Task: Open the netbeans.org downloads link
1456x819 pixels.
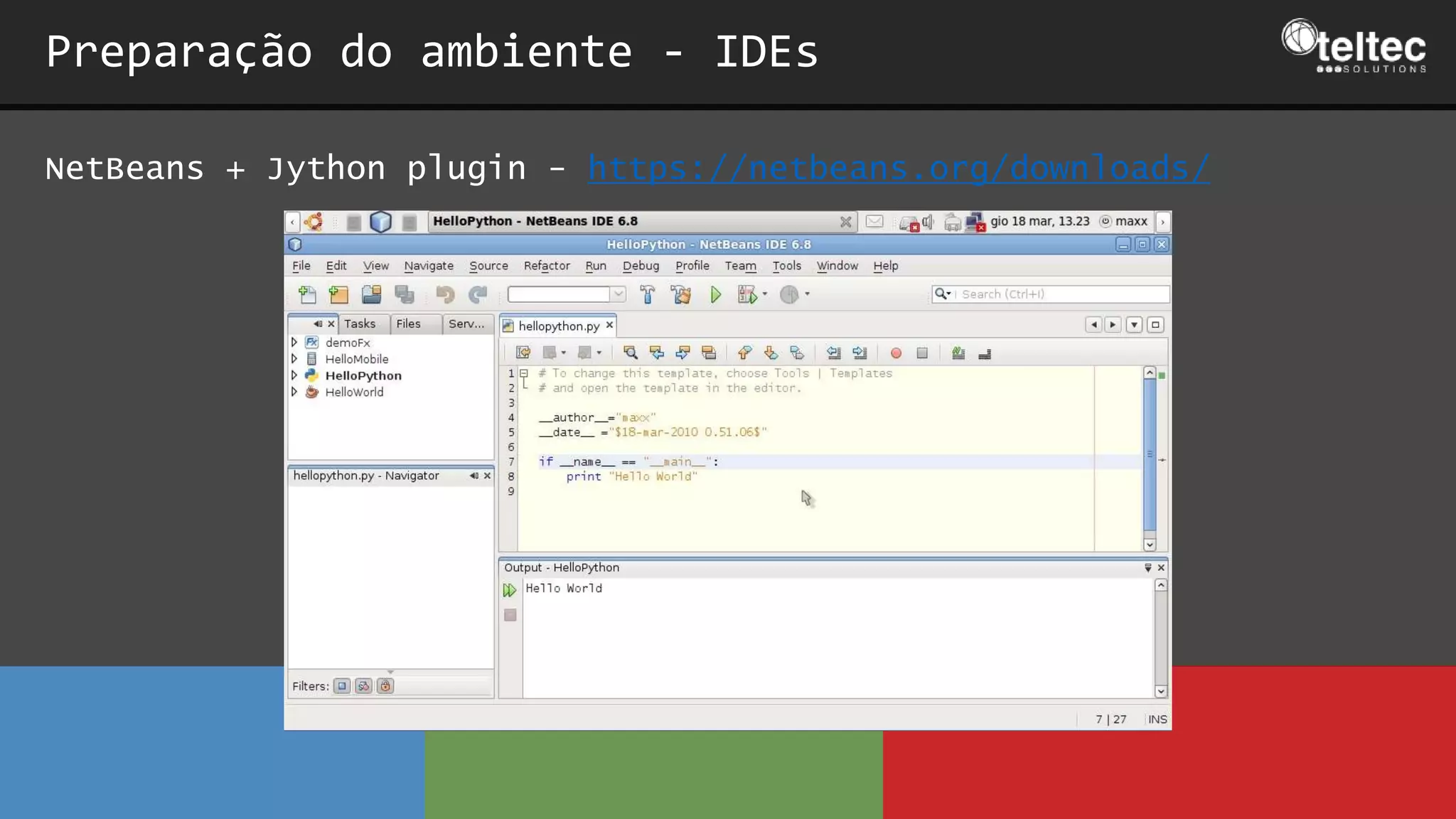Action: 898,168
